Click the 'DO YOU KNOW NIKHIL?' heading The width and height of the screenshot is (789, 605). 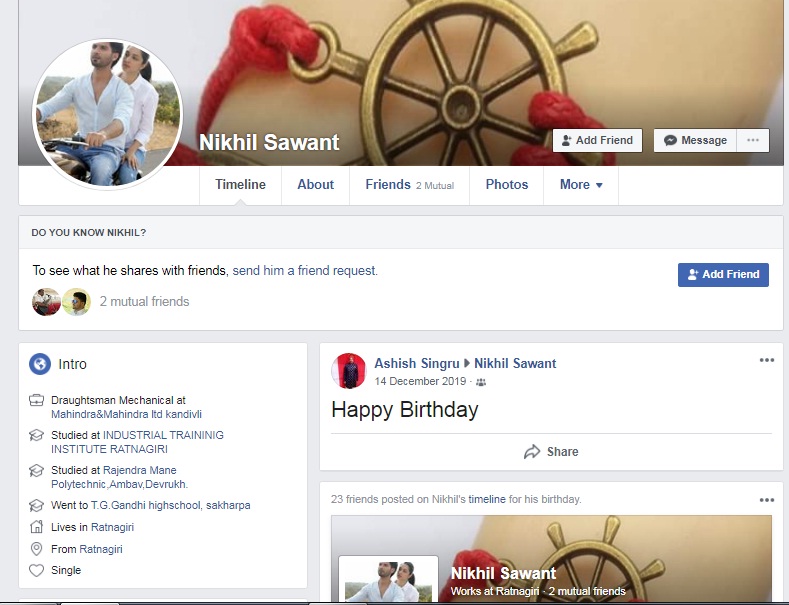click(x=89, y=233)
